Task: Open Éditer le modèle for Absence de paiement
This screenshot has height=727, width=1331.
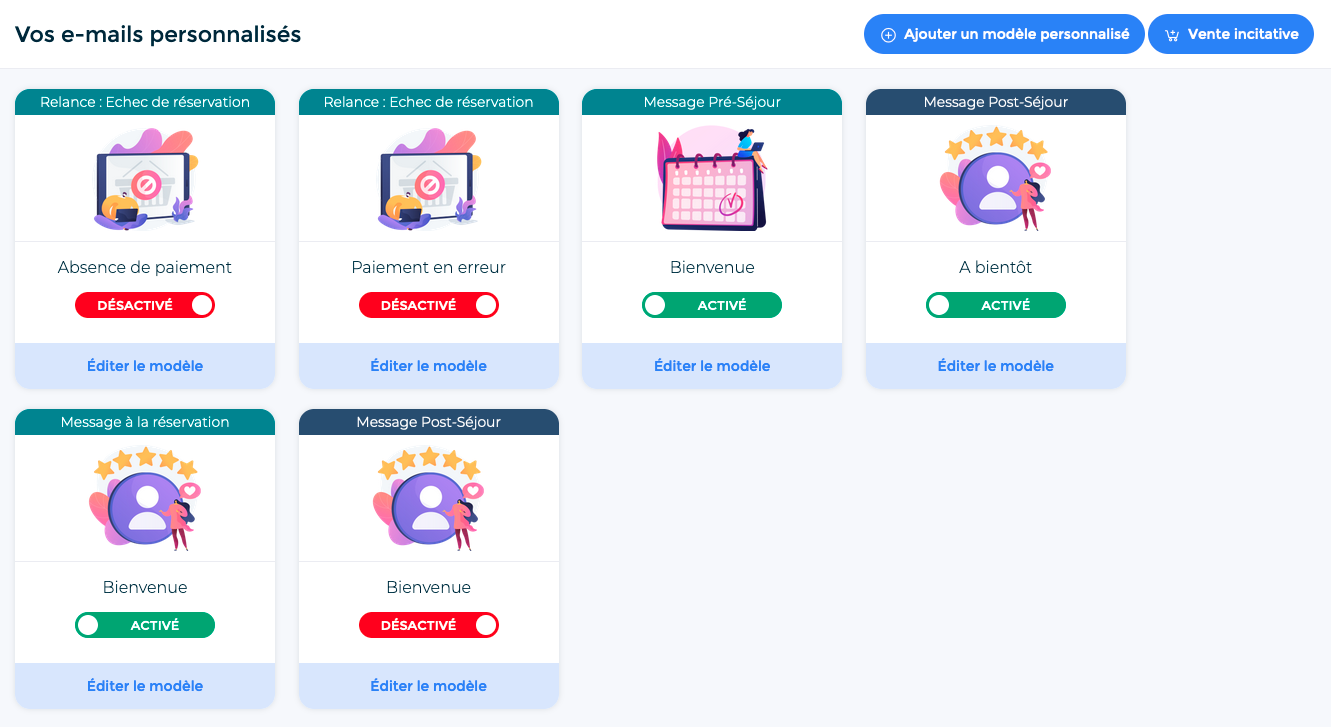Action: 145,366
